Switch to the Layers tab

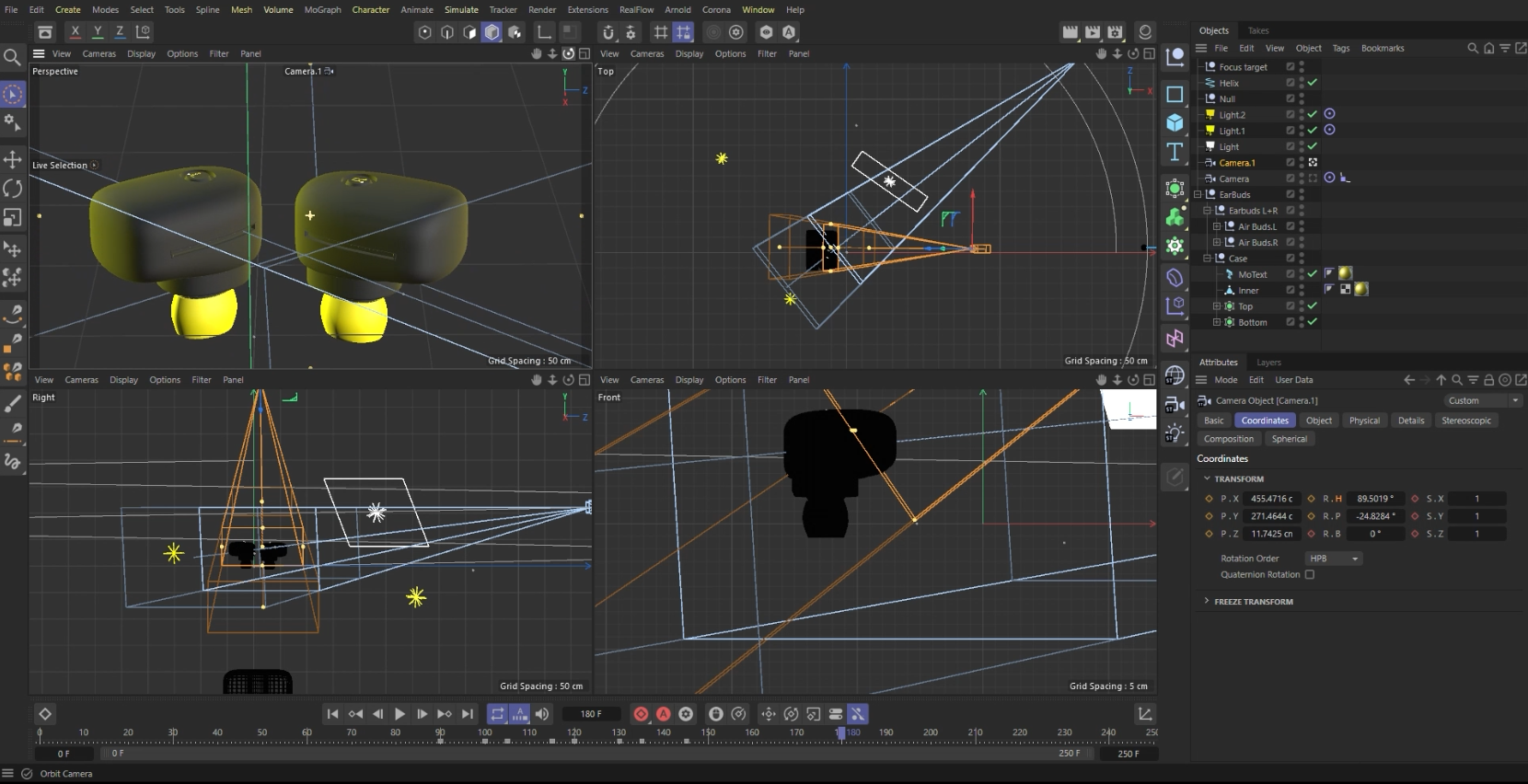(1268, 363)
